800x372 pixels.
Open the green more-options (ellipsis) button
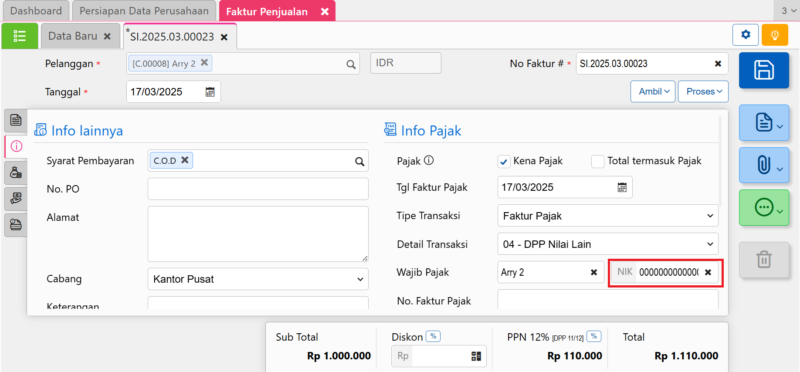tap(764, 207)
